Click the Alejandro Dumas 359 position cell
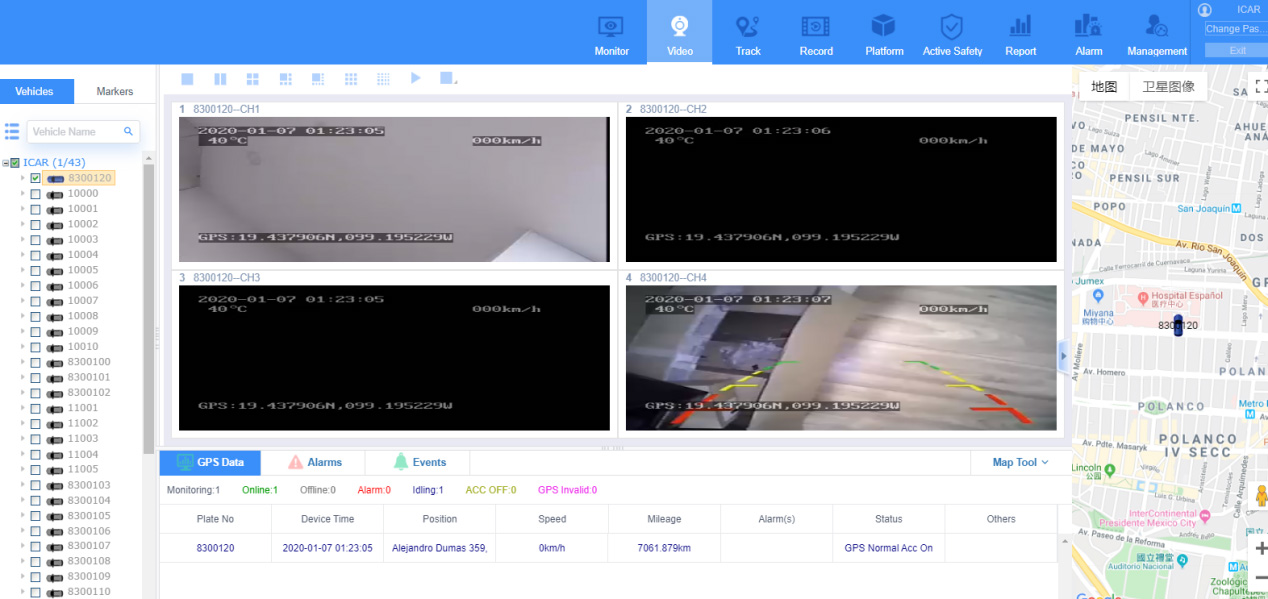The width and height of the screenshot is (1268, 599). pyautogui.click(x=439, y=548)
